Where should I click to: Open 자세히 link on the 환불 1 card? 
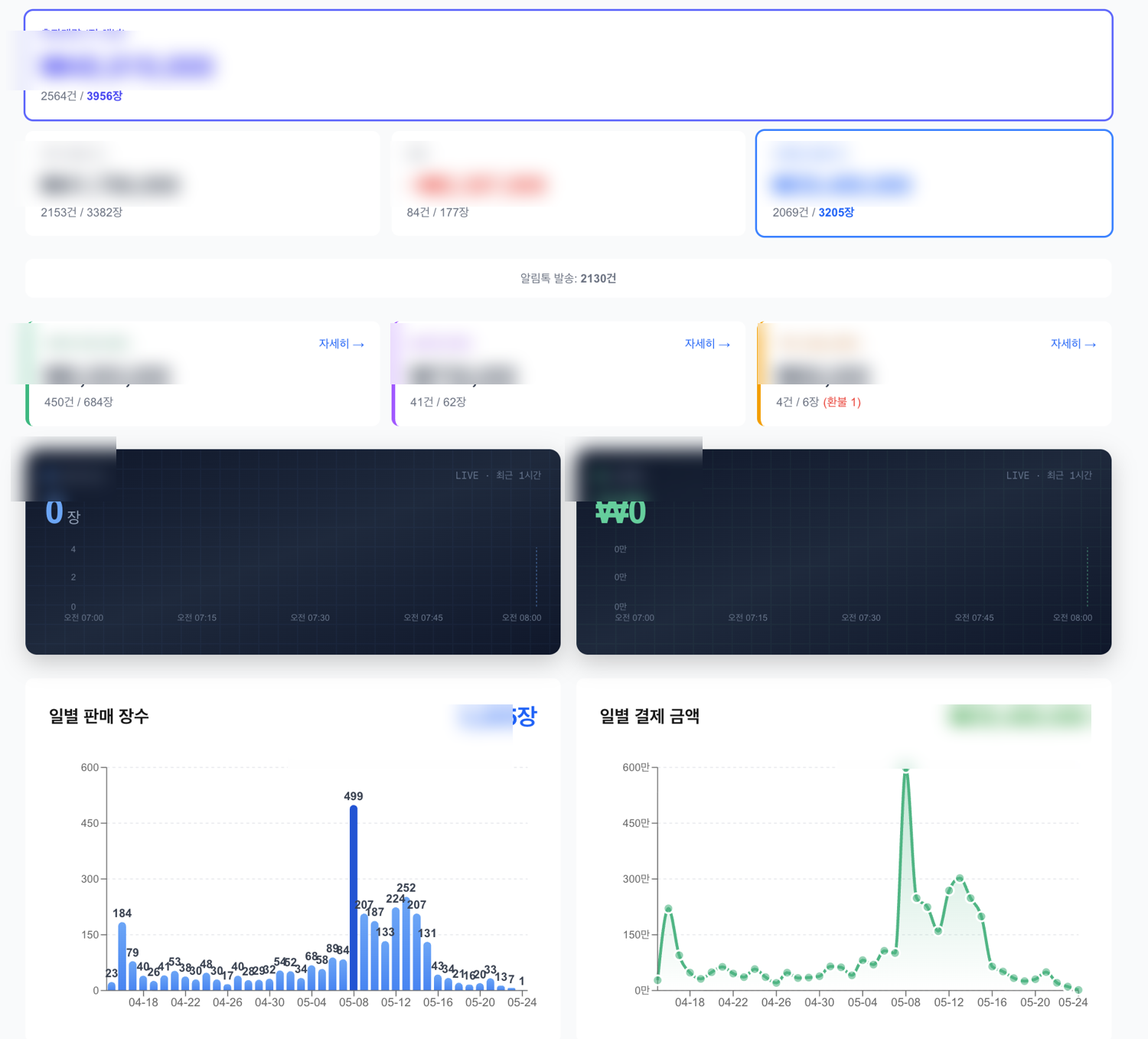tap(1073, 344)
